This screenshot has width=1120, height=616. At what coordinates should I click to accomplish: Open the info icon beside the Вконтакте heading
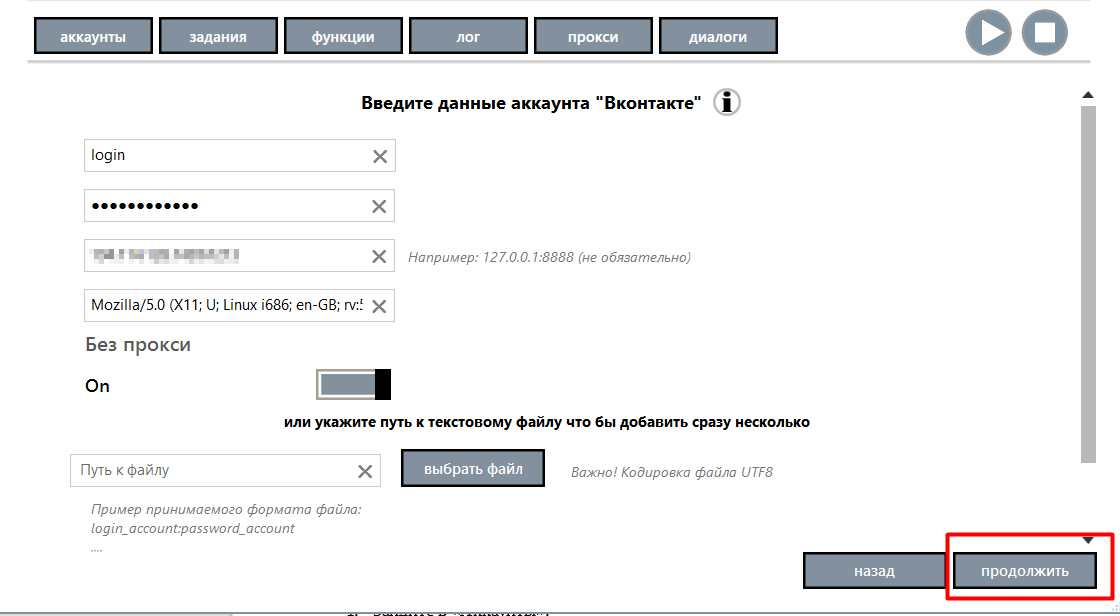[726, 103]
